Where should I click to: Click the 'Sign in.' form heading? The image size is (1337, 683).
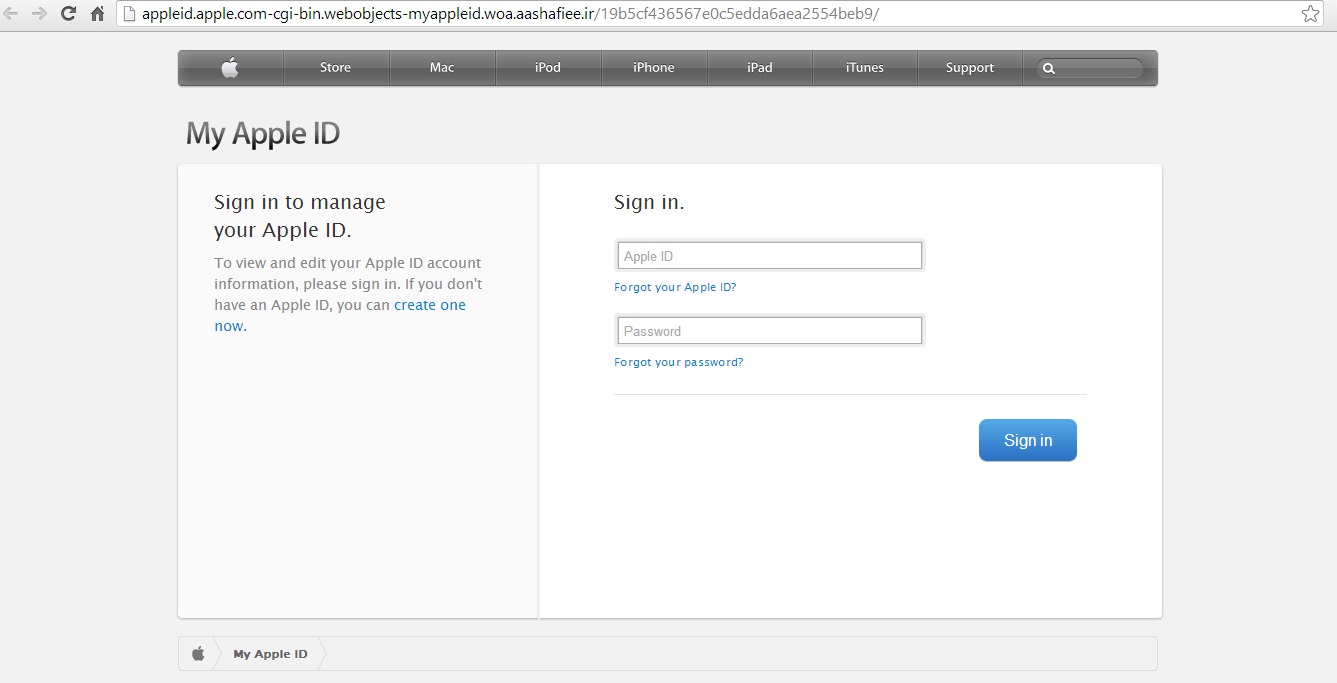(649, 202)
